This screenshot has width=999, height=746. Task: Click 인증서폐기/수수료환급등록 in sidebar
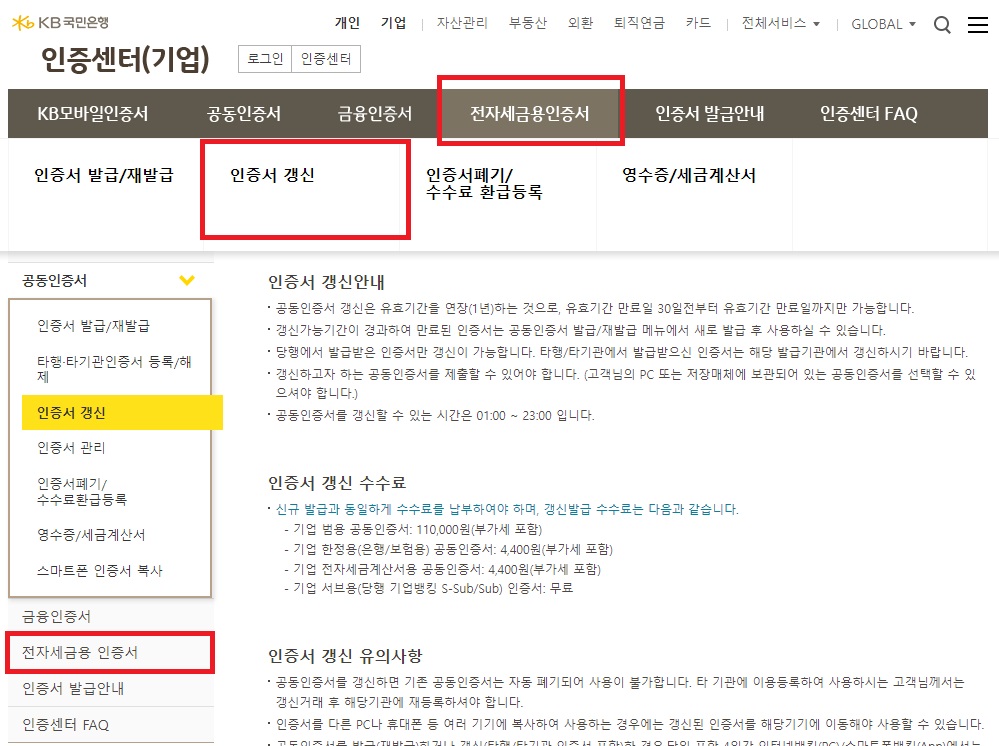(x=82, y=491)
